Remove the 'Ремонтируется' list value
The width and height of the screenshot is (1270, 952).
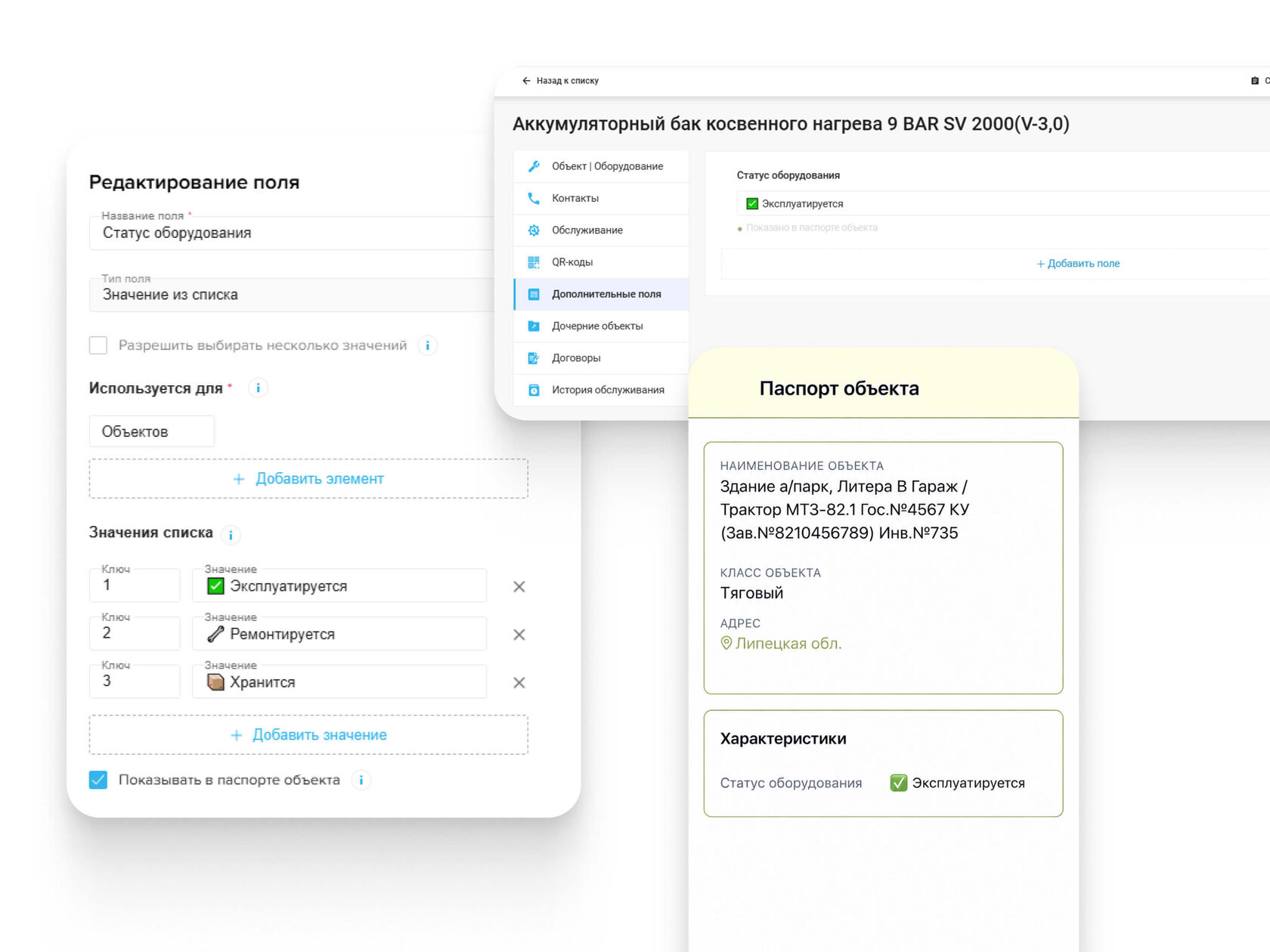[519, 635]
